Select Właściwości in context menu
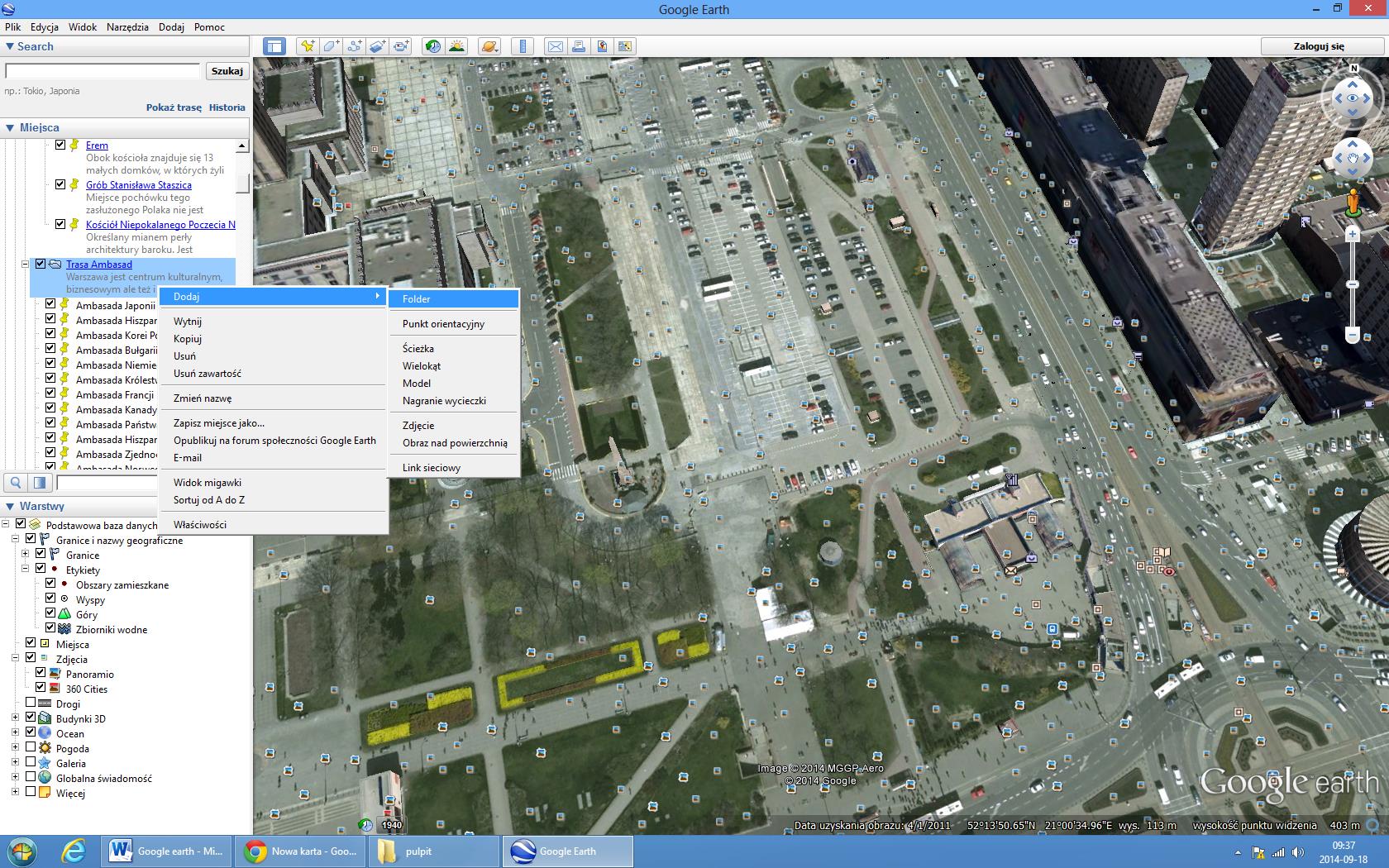The height and width of the screenshot is (868, 1389). click(273, 525)
